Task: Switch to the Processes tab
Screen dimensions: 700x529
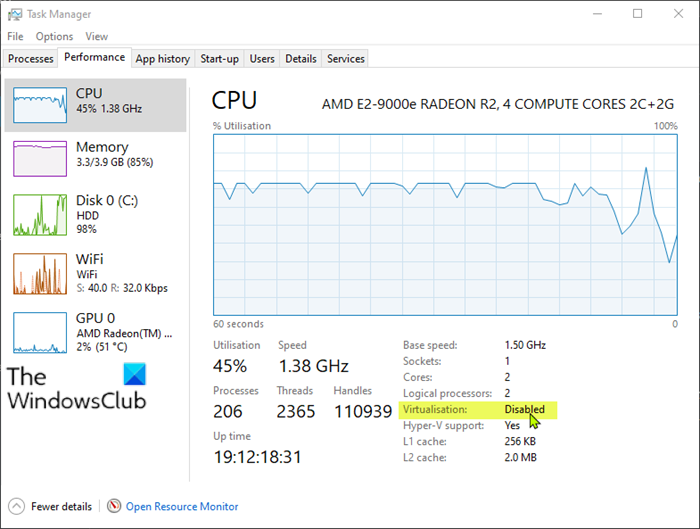Action: pyautogui.click(x=31, y=59)
